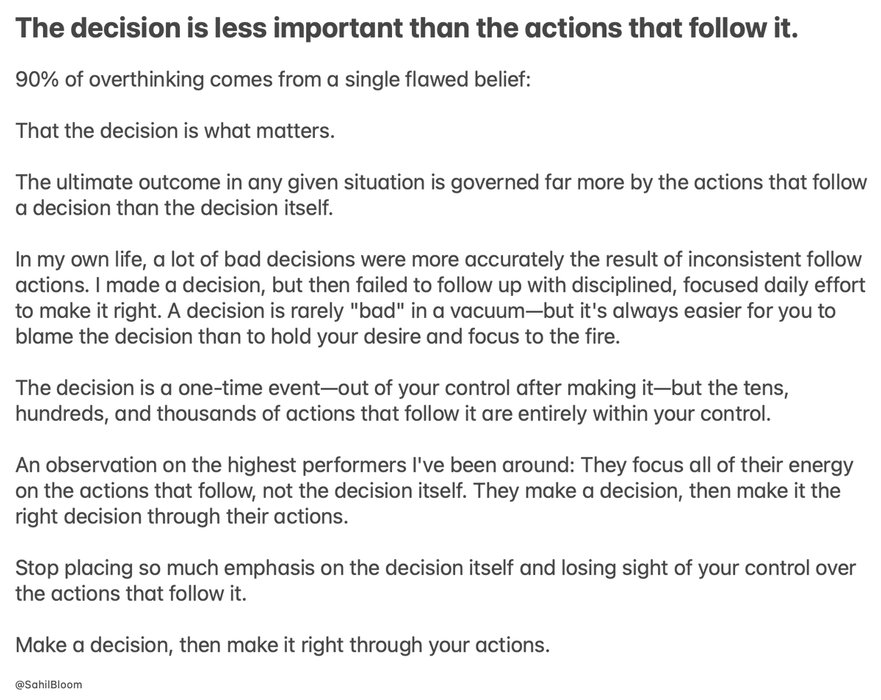Click the line beginning "hundreds, and thousands of actions"
This screenshot has height=700, width=881.
(393, 413)
